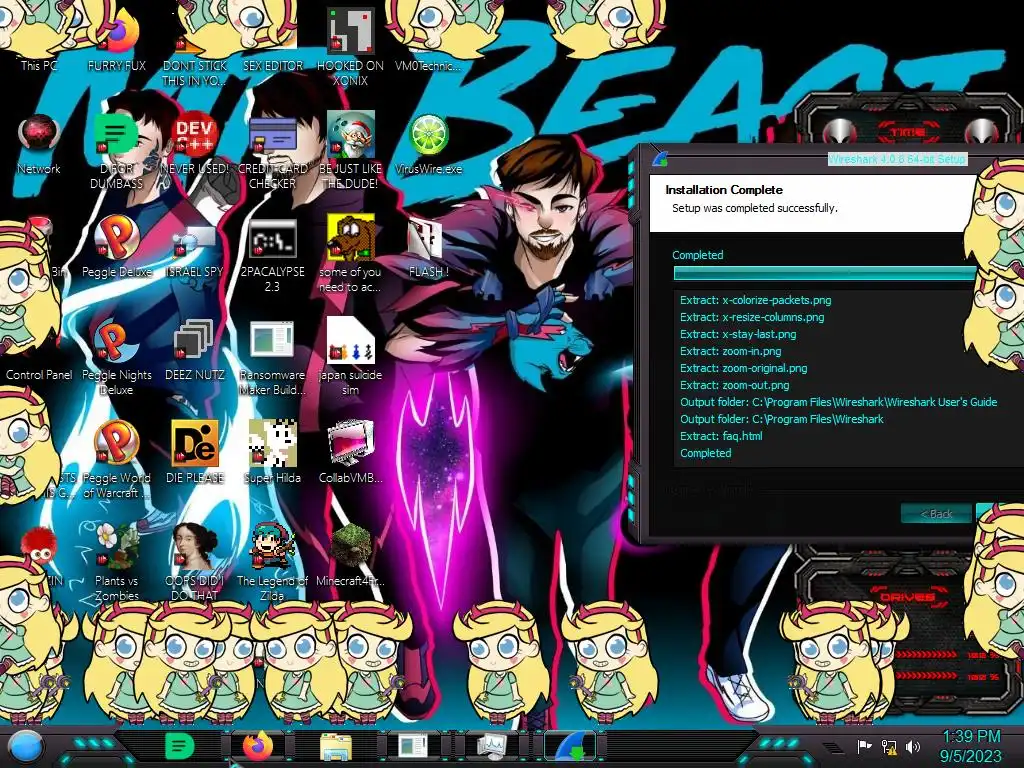Open the clock showing 1:39 PM

[x=971, y=746]
